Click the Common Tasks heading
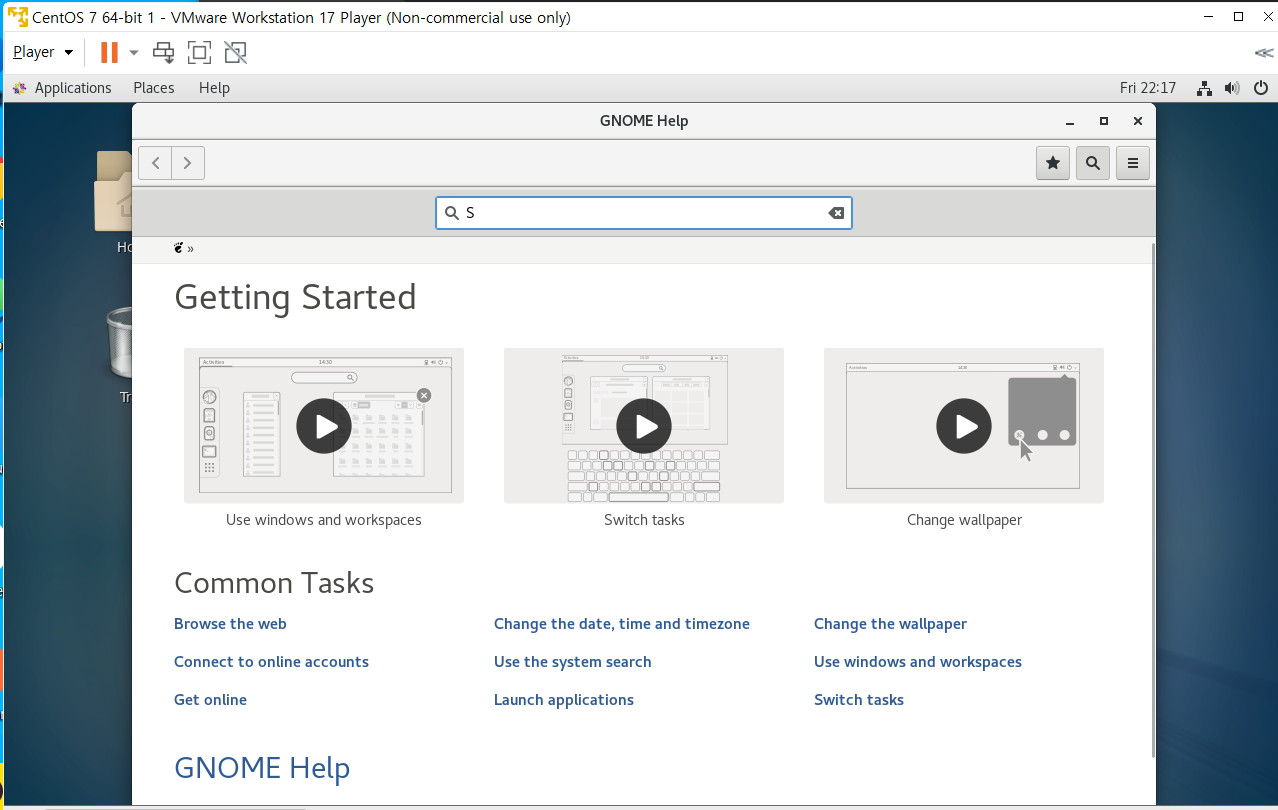The width and height of the screenshot is (1278, 810). point(274,583)
